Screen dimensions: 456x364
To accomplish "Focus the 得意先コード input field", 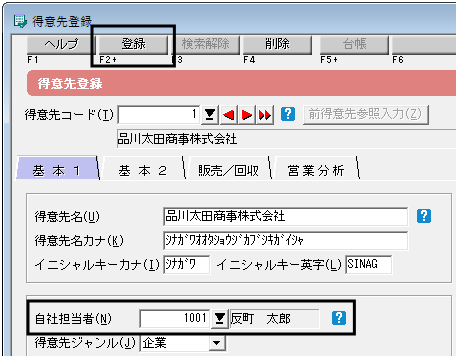I will coord(159,115).
